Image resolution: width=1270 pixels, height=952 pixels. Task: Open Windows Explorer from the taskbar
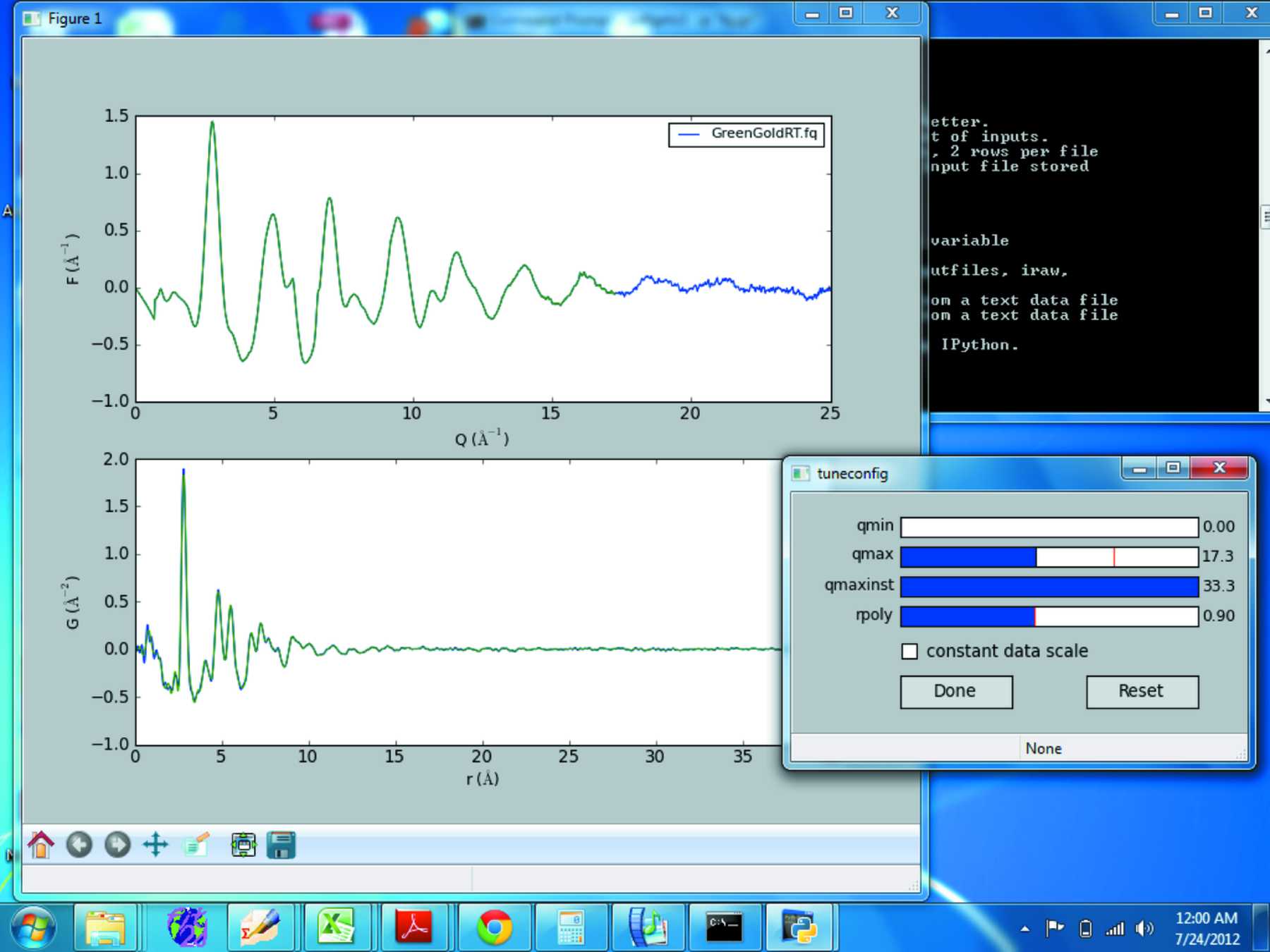click(106, 927)
